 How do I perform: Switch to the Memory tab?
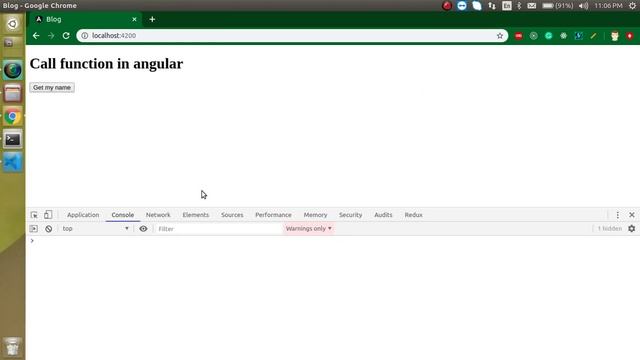click(x=316, y=215)
